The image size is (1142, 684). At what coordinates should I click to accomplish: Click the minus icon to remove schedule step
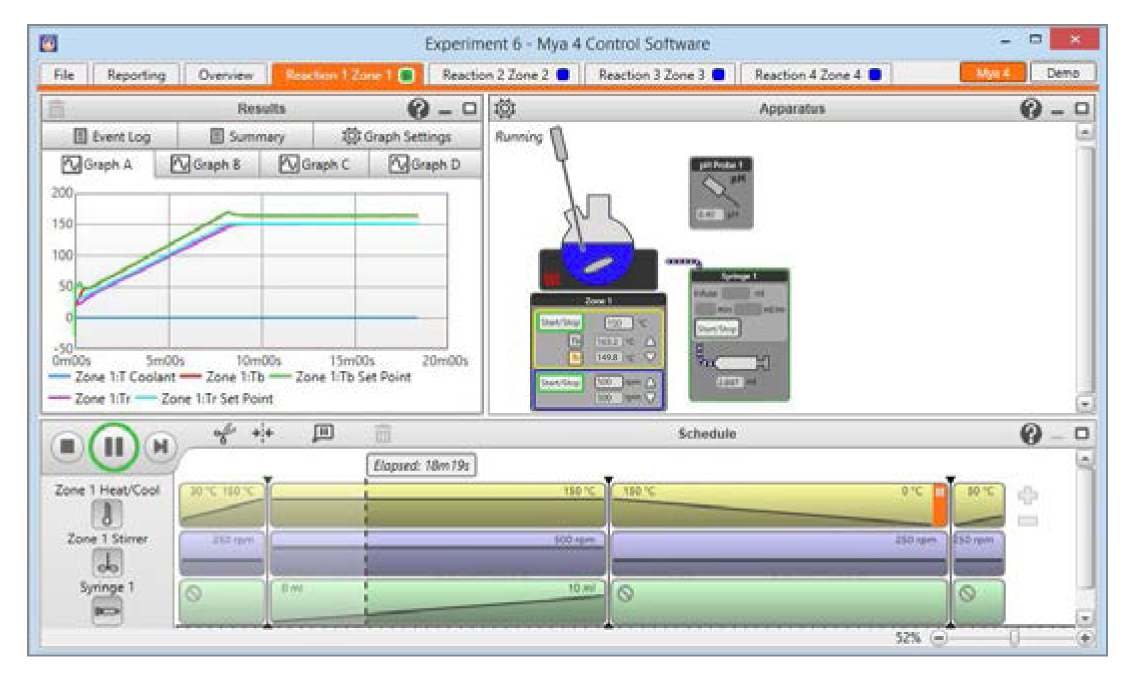tap(1028, 521)
